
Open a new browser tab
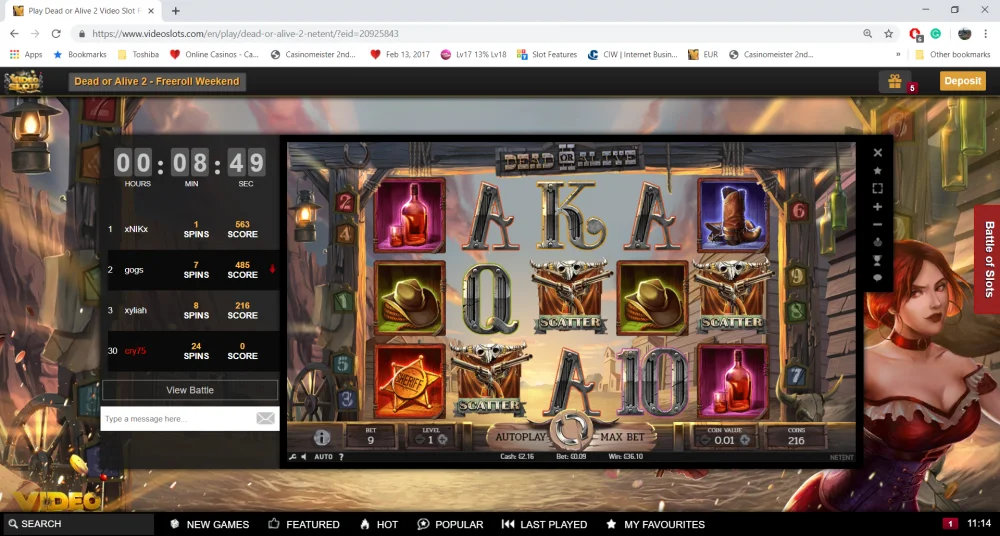175,11
